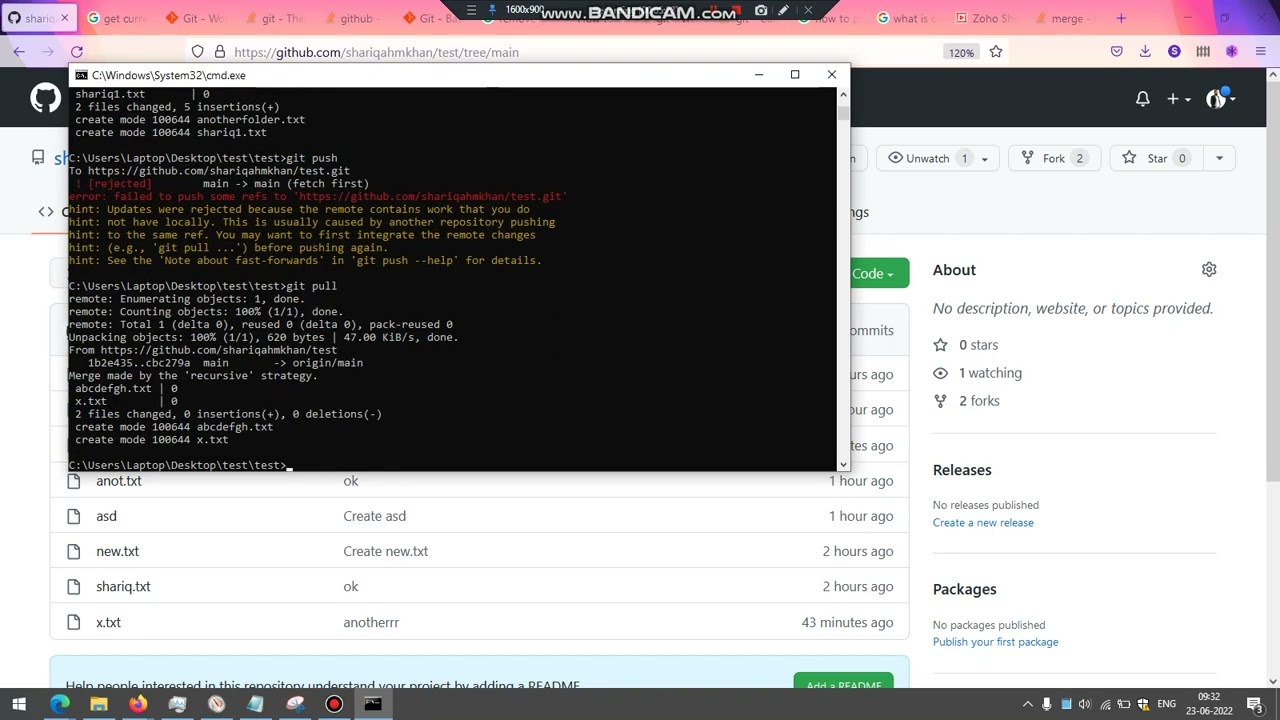Open the green Code dropdown
This screenshot has height=720, width=1280.
[879, 273]
